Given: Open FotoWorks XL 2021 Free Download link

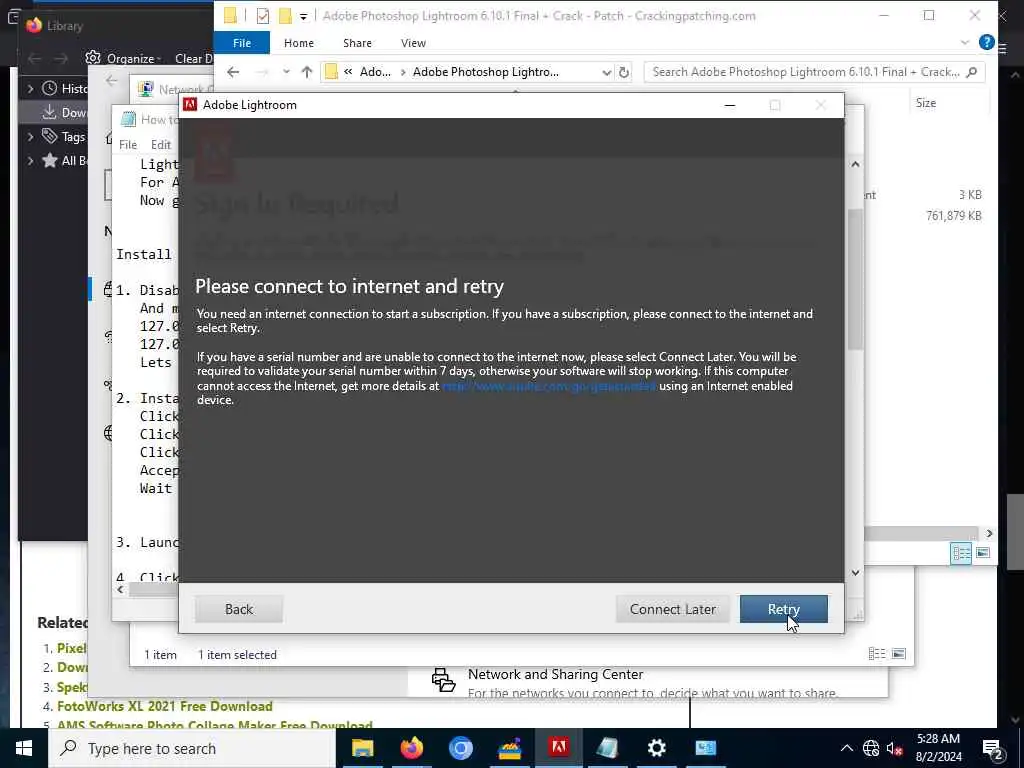Looking at the screenshot, I should pyautogui.click(x=165, y=706).
